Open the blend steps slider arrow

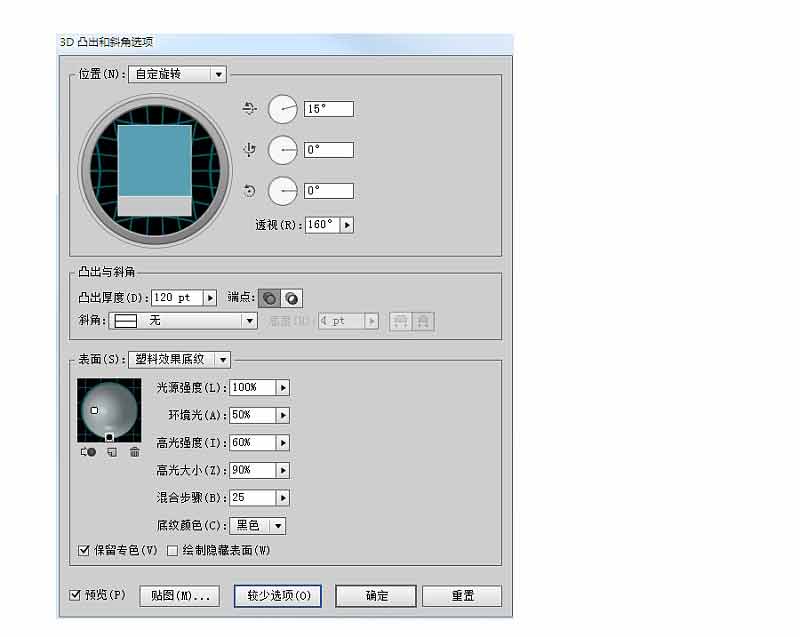coord(283,498)
